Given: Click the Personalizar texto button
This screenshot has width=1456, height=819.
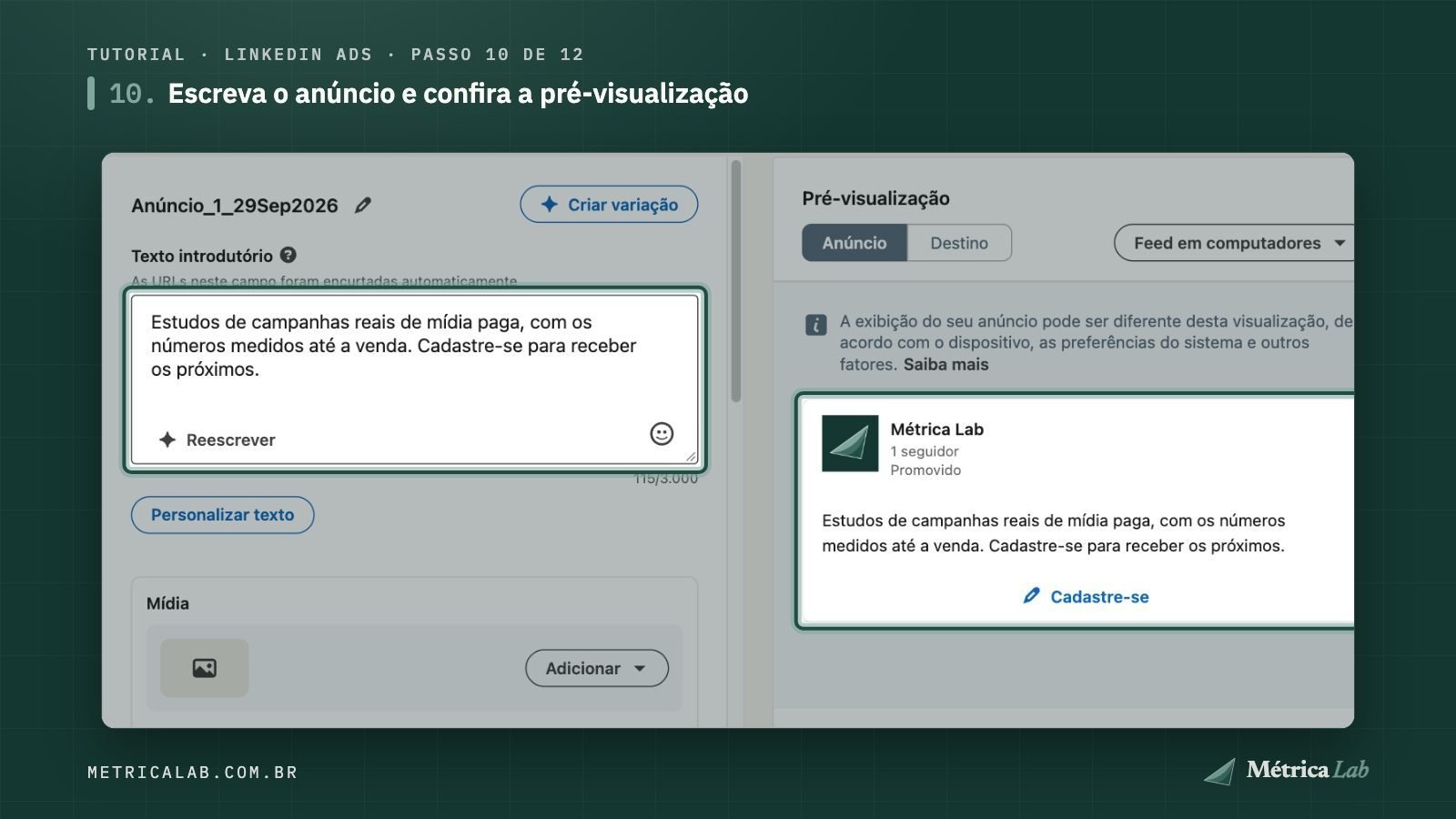Looking at the screenshot, I should point(223,515).
